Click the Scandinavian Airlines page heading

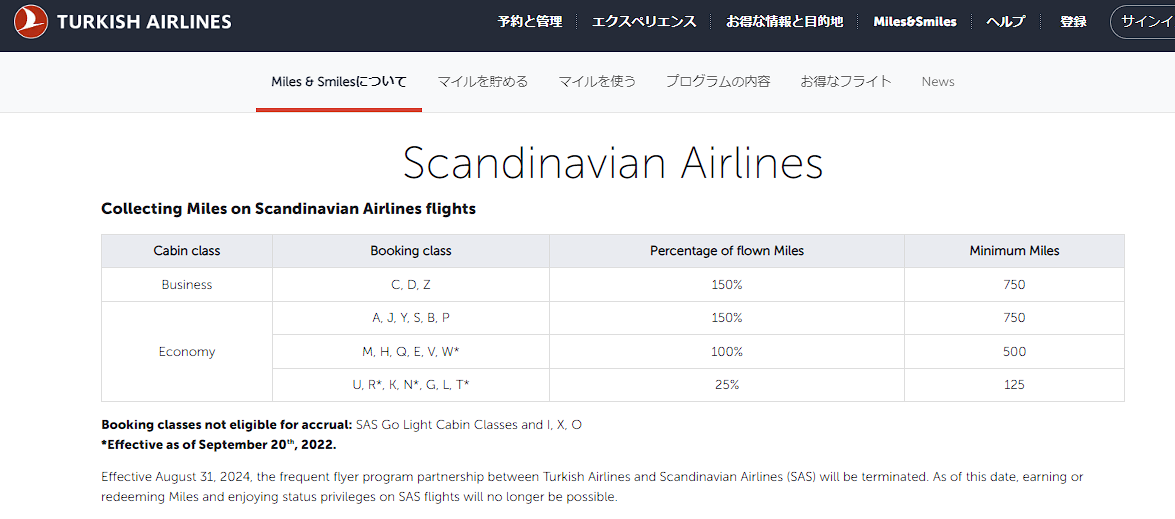click(612, 164)
